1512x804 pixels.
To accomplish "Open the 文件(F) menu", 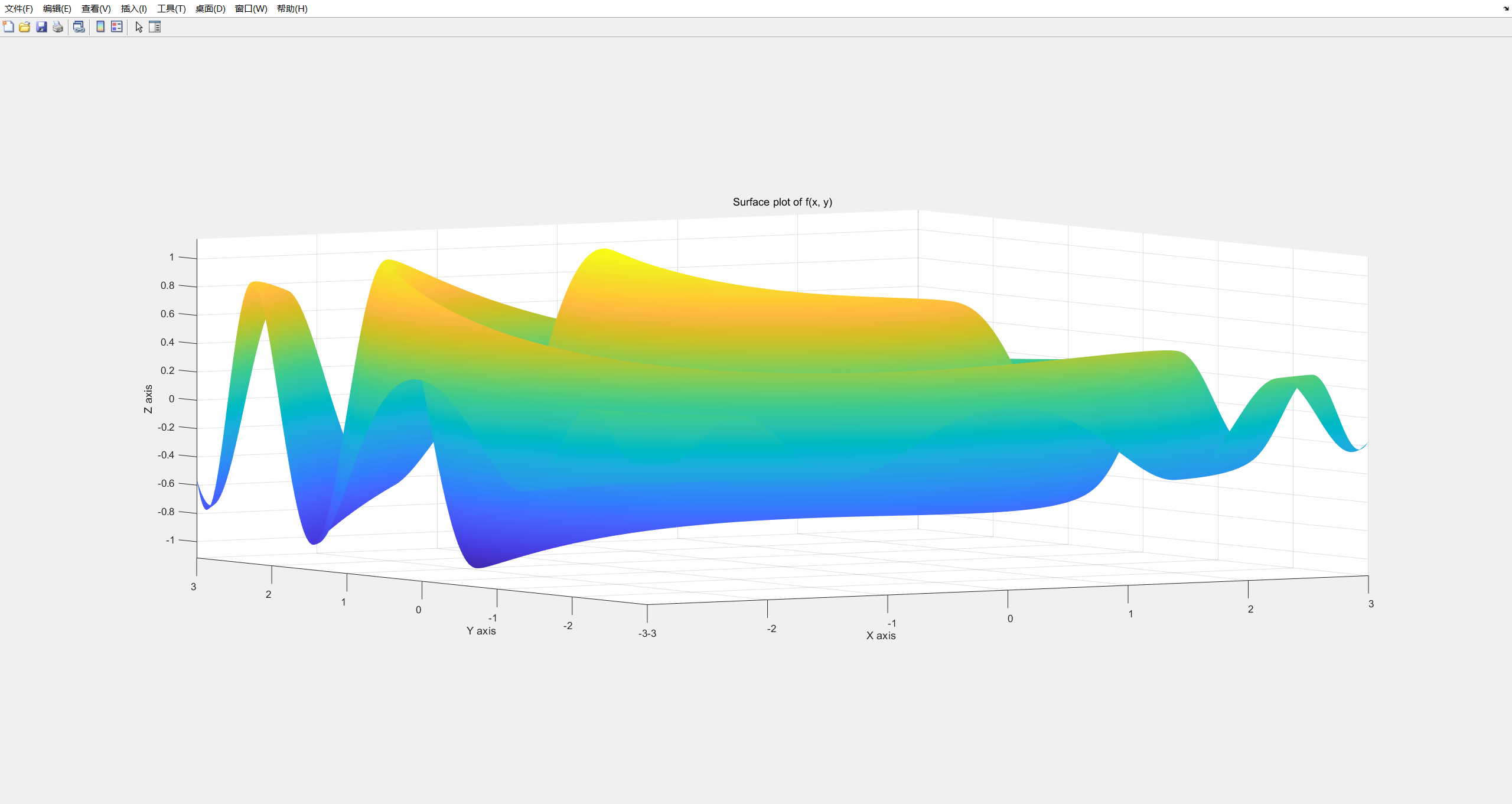I will click(x=19, y=8).
